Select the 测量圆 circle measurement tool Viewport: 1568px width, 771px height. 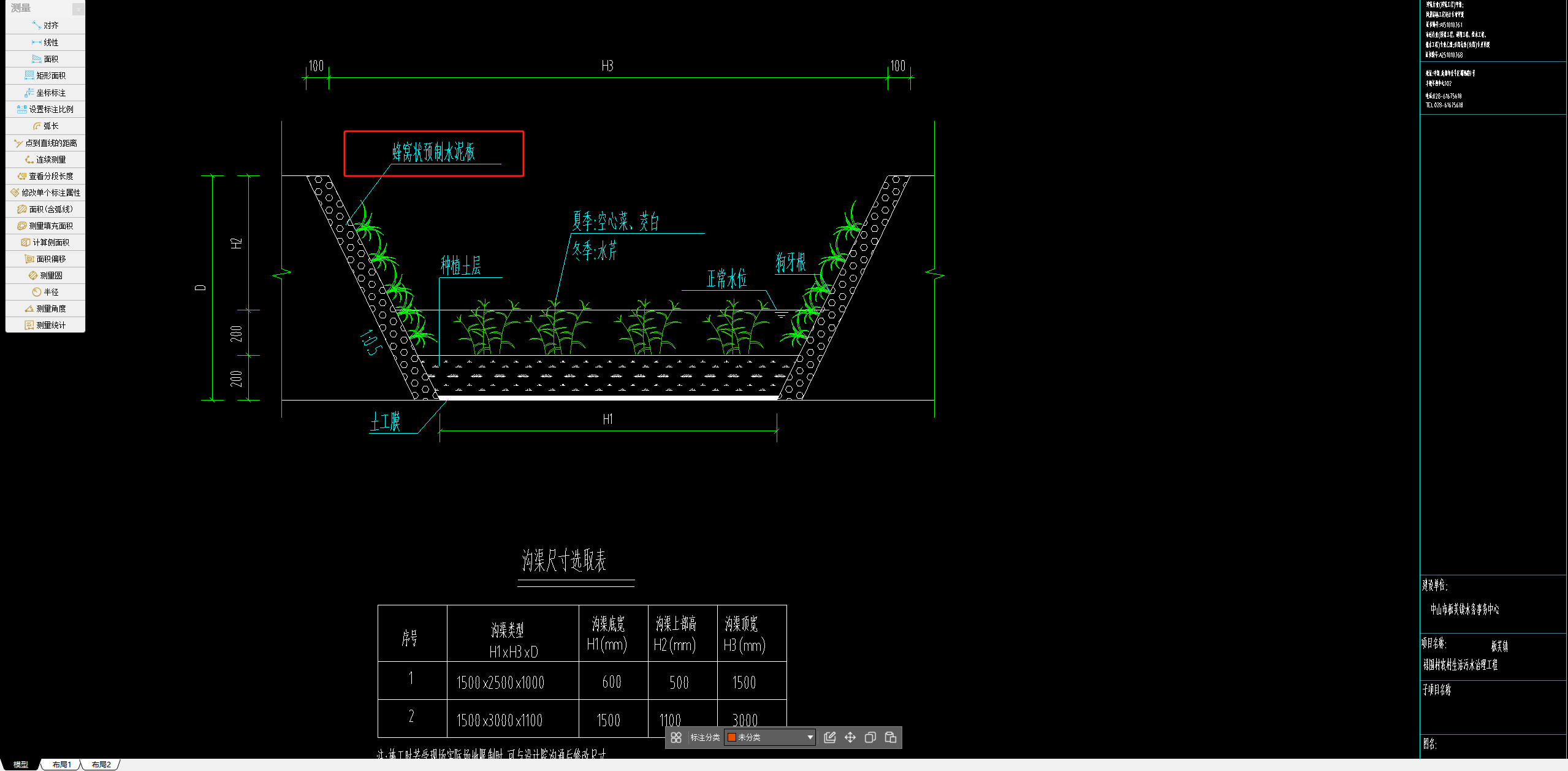[45, 275]
